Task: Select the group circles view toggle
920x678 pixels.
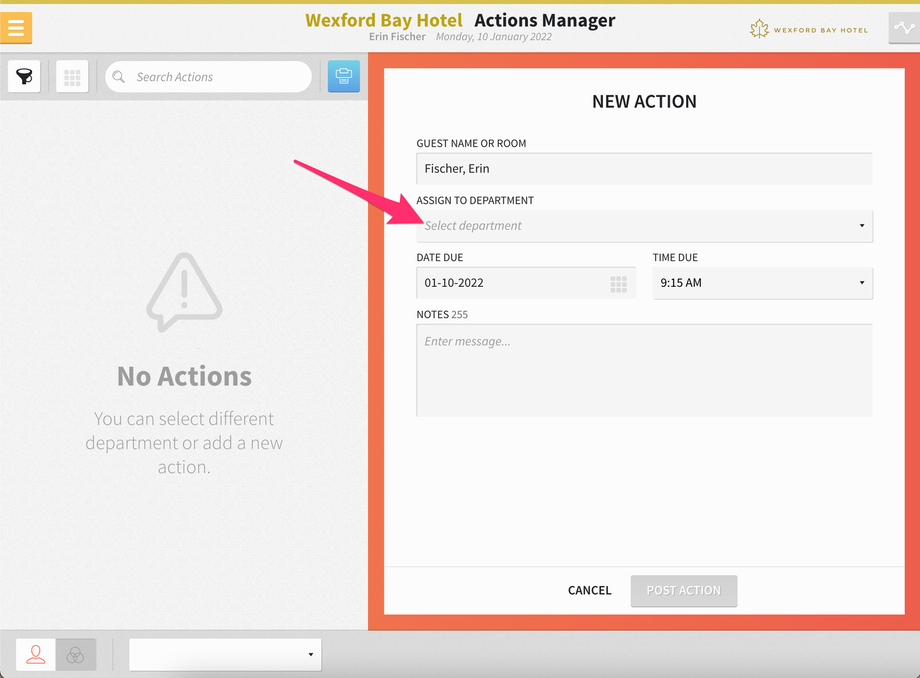Action: coord(76,655)
